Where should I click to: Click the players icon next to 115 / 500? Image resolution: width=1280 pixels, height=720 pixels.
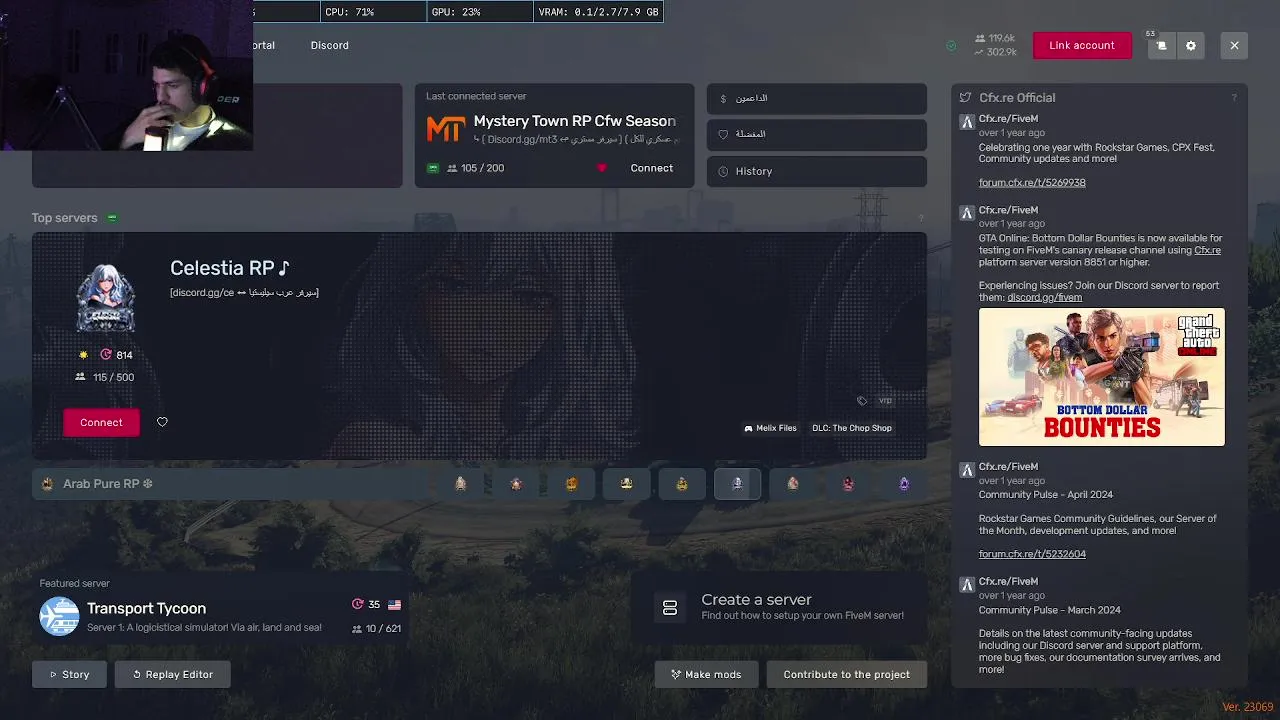click(80, 377)
